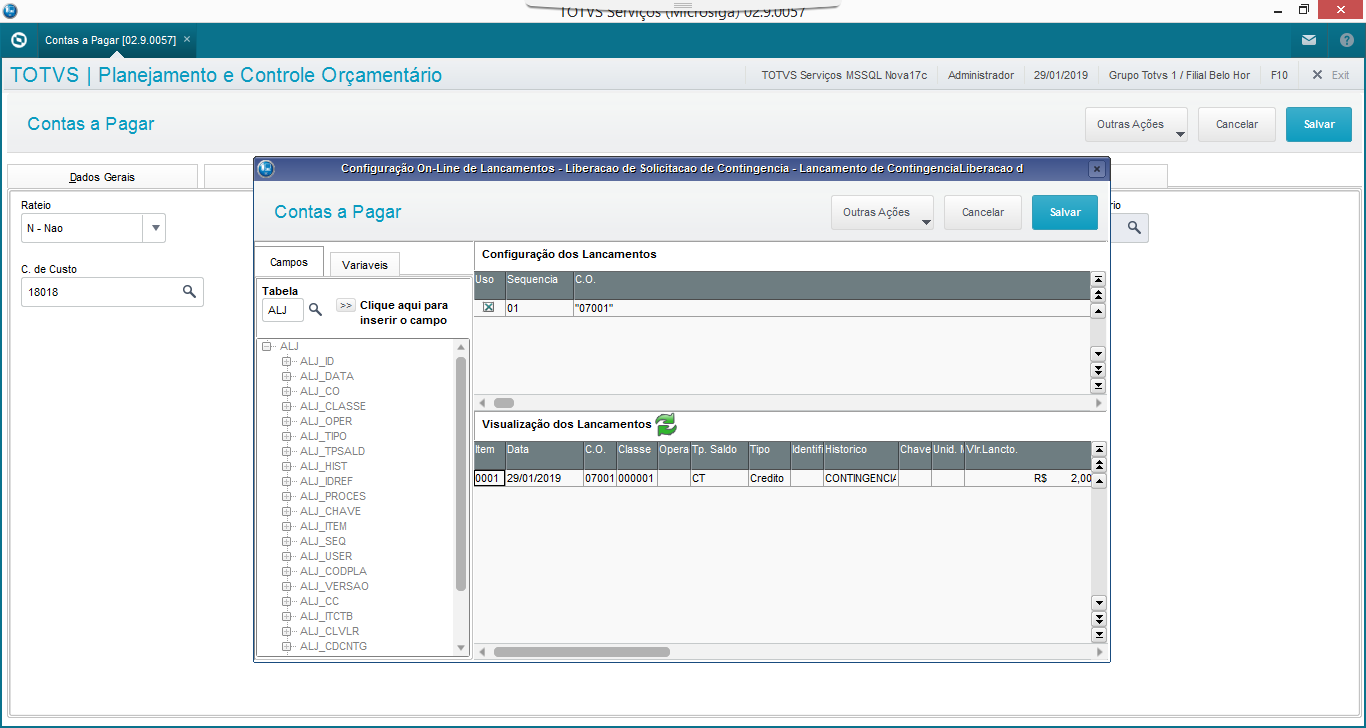1366x728 pixels.
Task: Select the ALJ_PROCES tree item
Action: coord(332,496)
